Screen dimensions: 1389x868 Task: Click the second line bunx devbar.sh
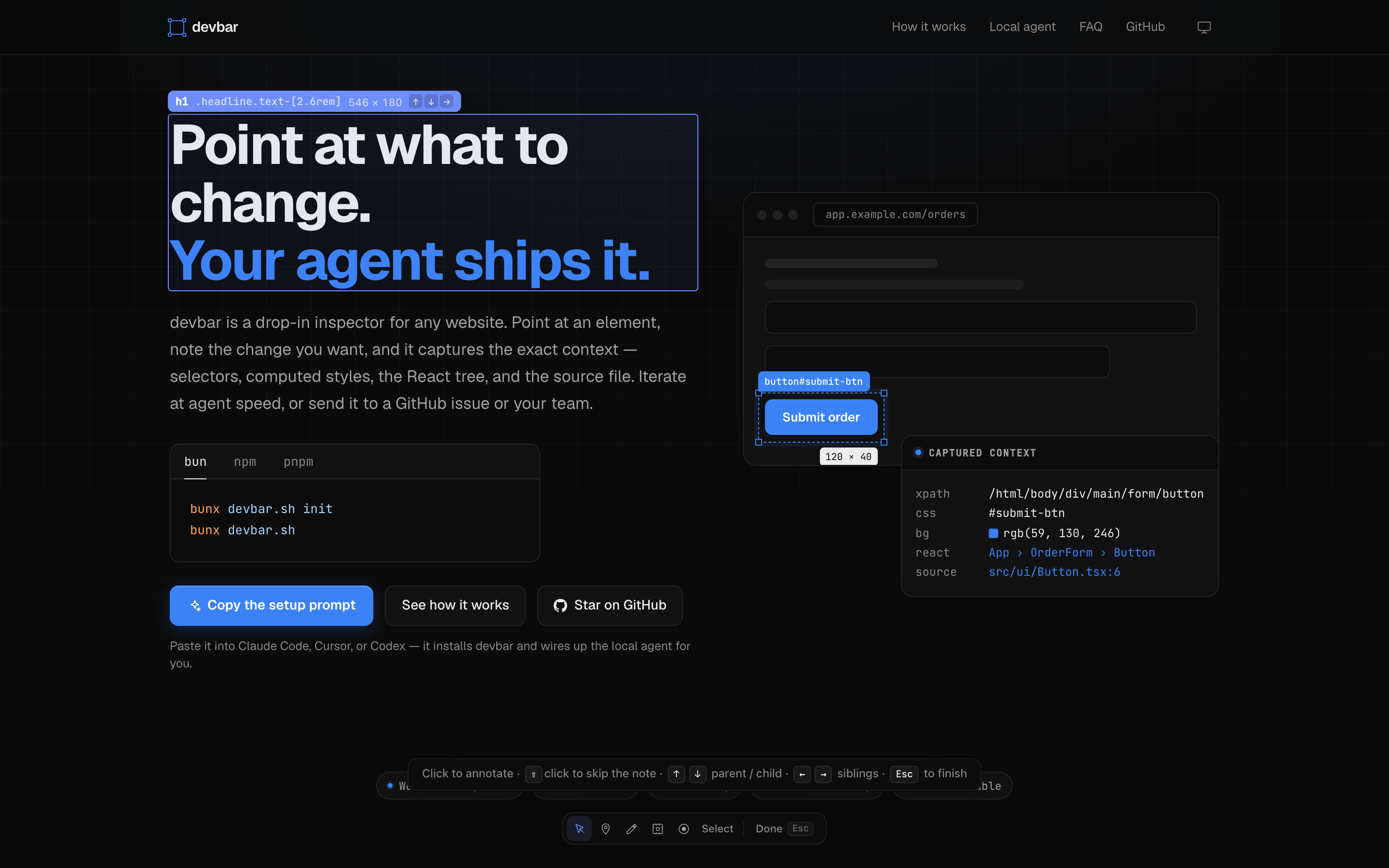pyautogui.click(x=242, y=530)
